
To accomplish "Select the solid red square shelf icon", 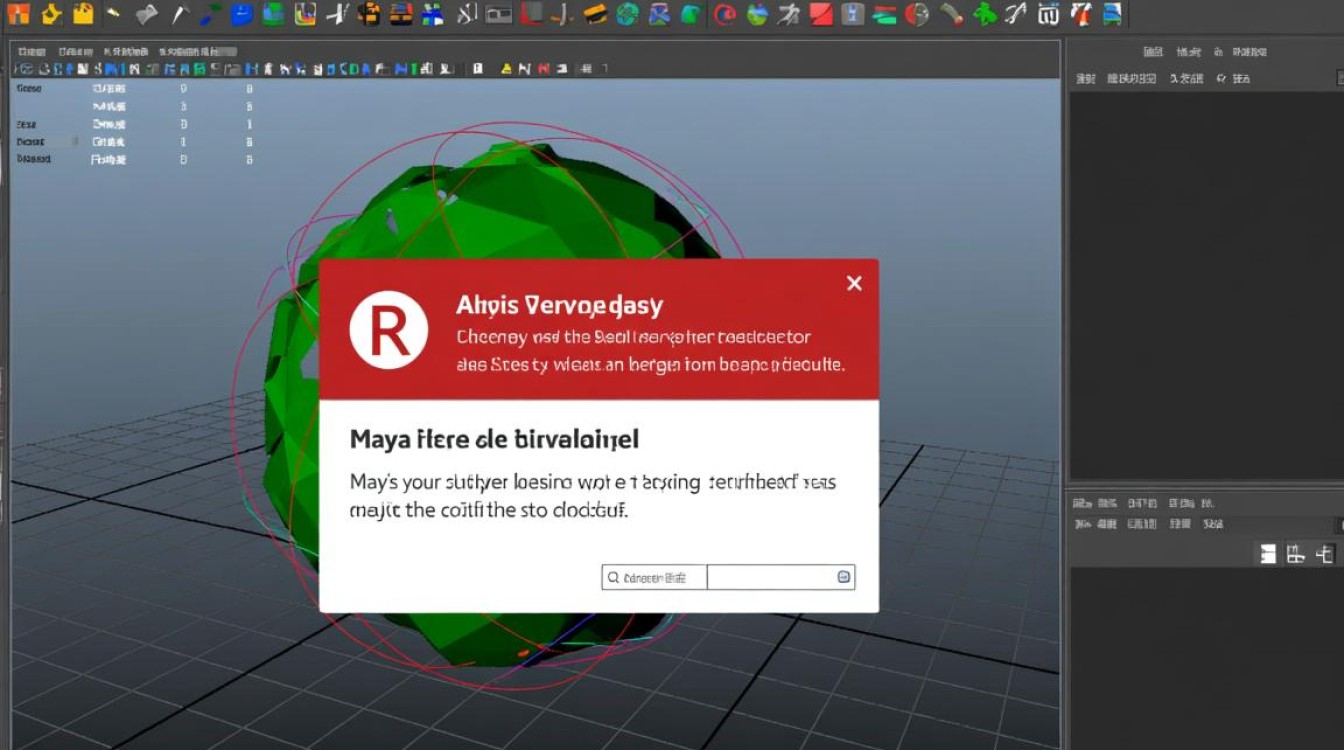I will [x=820, y=14].
